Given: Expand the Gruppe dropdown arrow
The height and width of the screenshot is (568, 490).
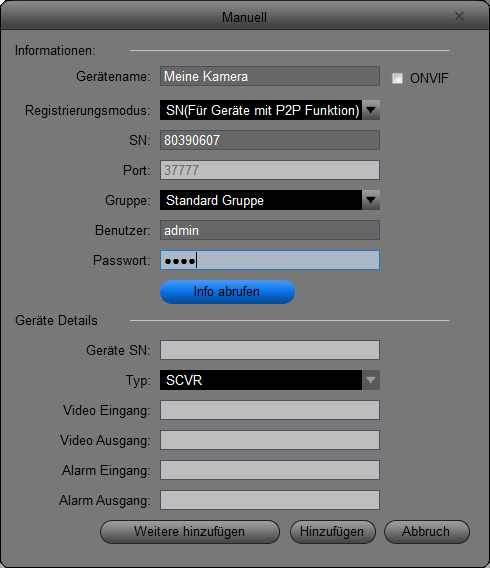Looking at the screenshot, I should (x=371, y=200).
